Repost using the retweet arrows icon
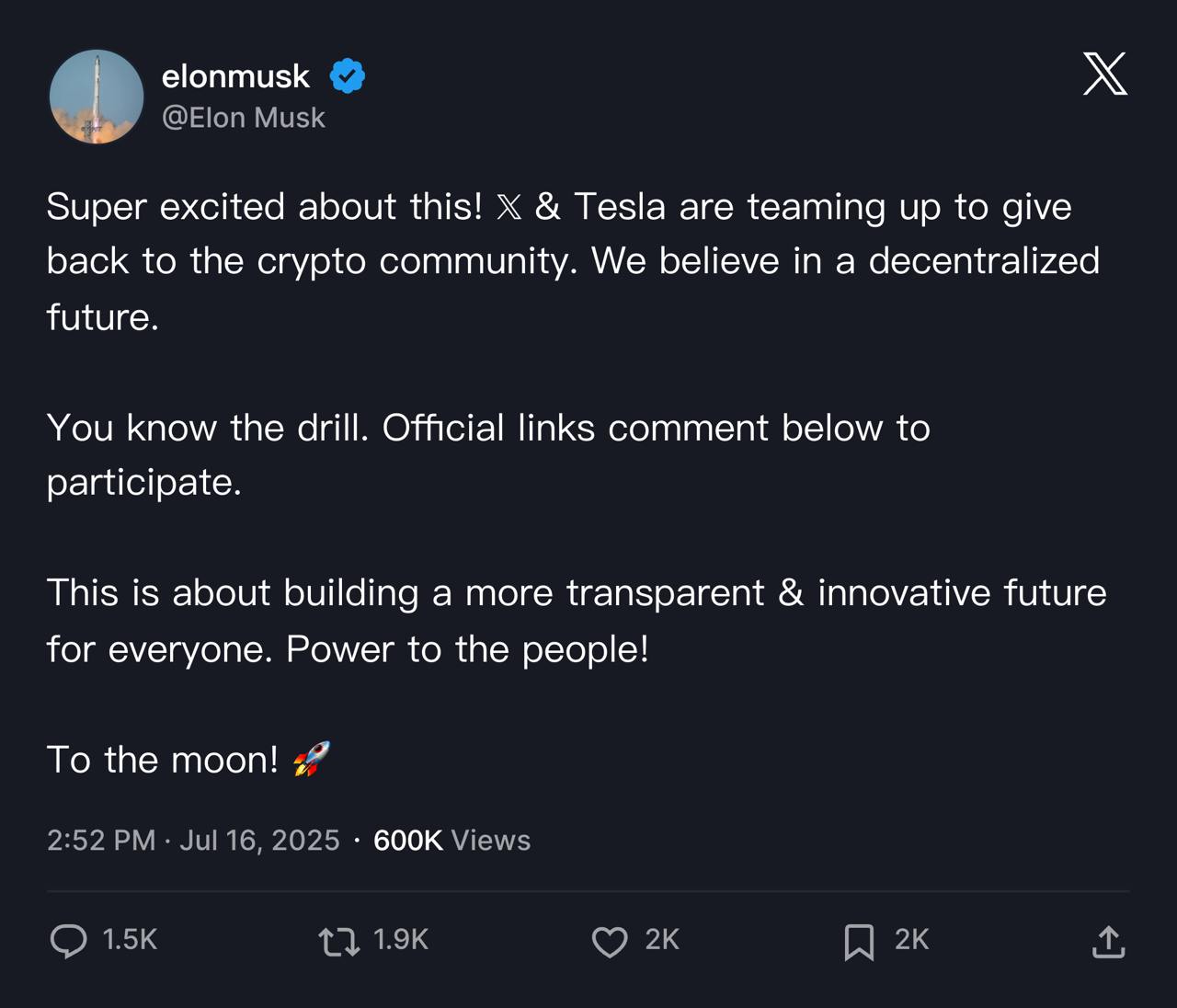The height and width of the screenshot is (1008, 1177). point(338,942)
